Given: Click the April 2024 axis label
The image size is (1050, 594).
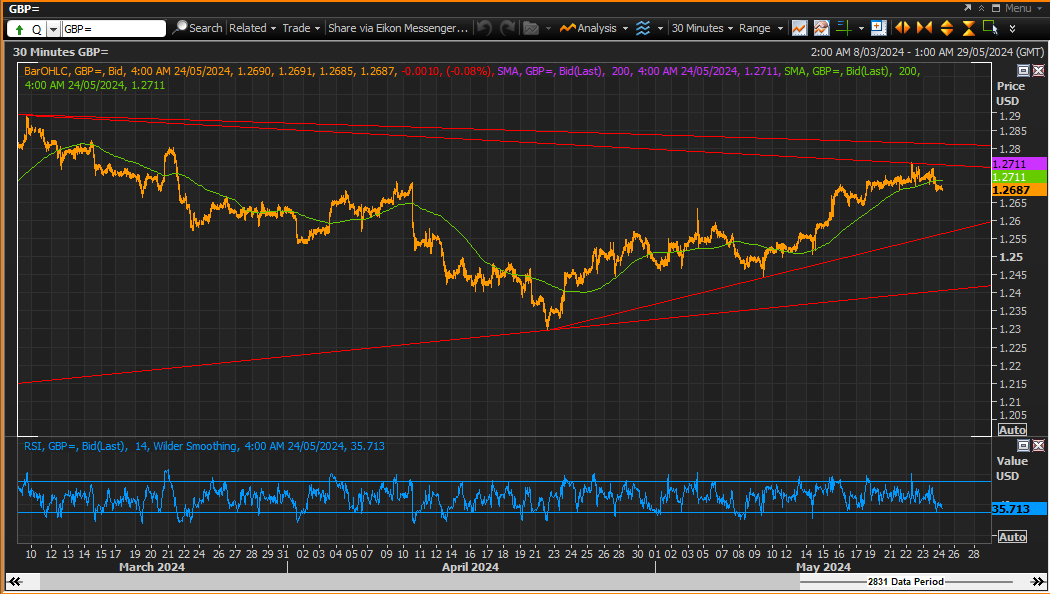Looking at the screenshot, I should [x=470, y=567].
